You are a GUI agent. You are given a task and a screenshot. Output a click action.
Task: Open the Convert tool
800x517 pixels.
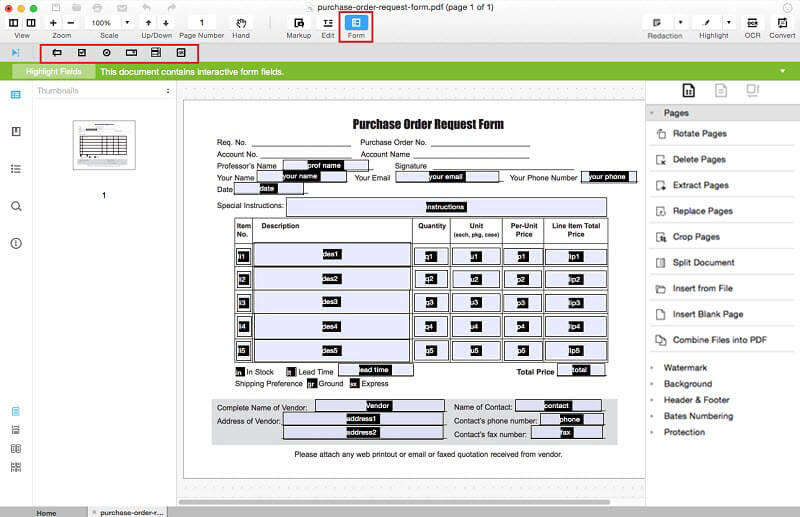pos(782,27)
